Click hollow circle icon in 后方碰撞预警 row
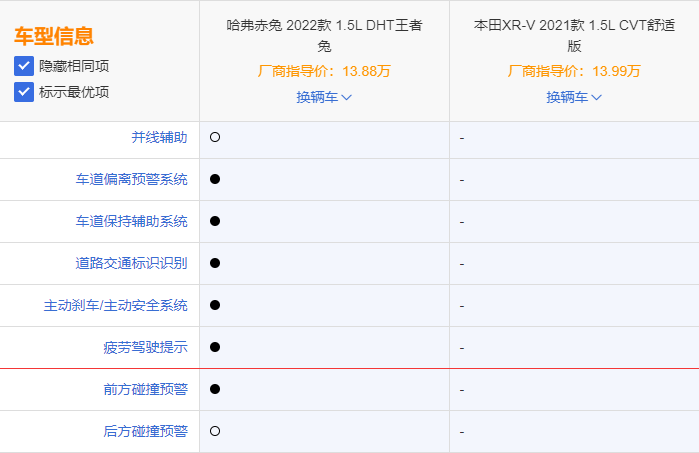This screenshot has width=699, height=453. point(215,431)
